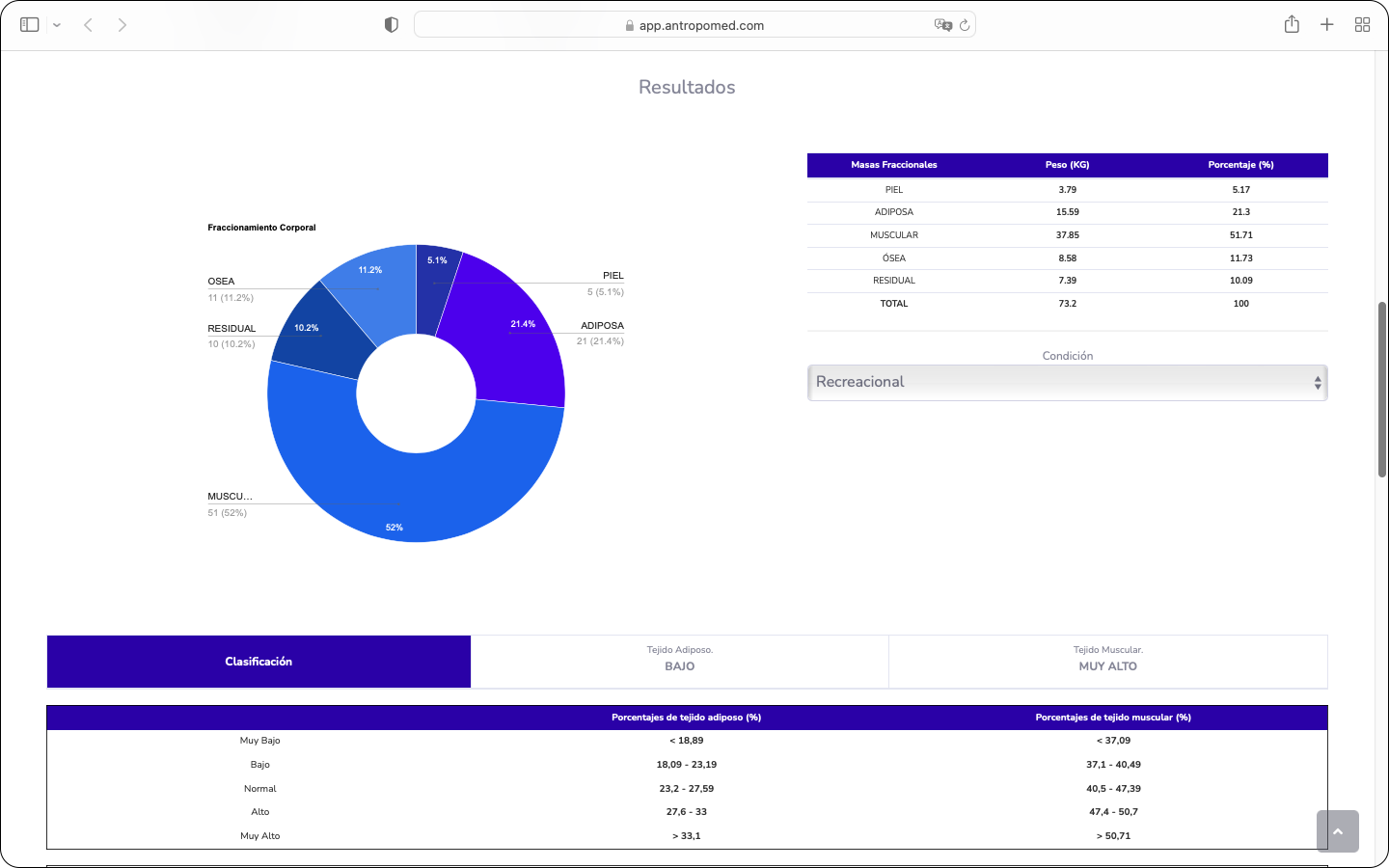Image resolution: width=1389 pixels, height=868 pixels.
Task: Click the Normal adiposo range 23,2 - 27,59
Action: click(x=686, y=789)
